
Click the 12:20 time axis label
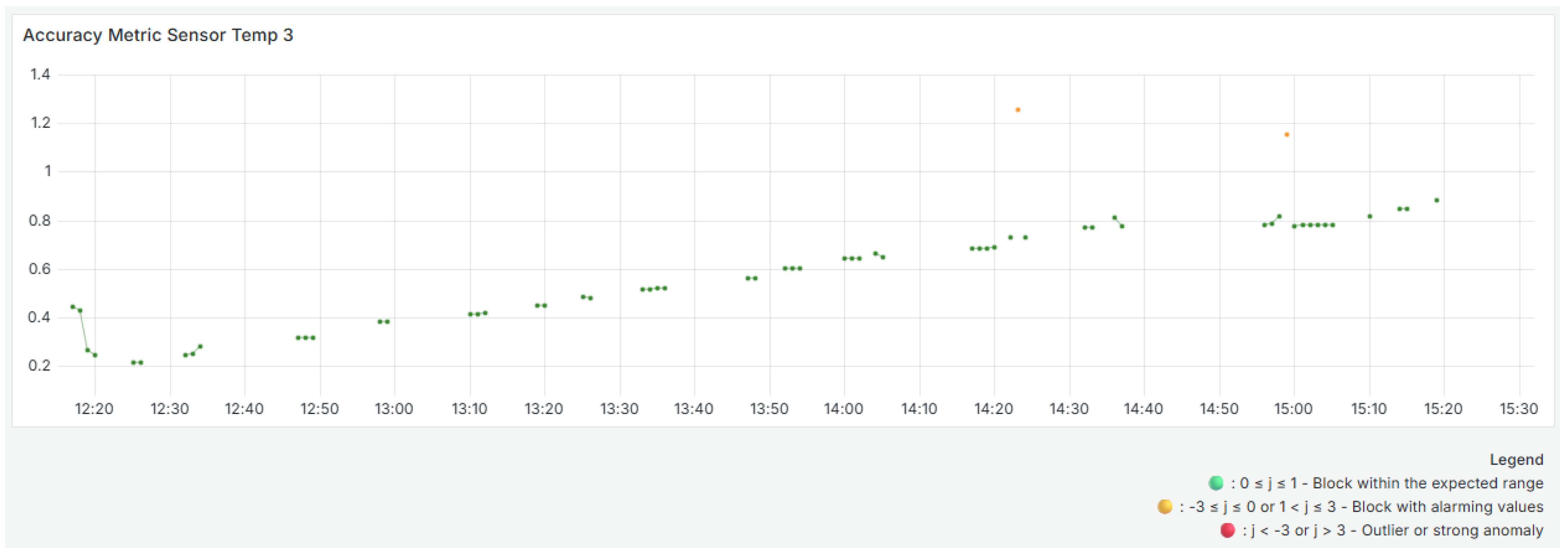[94, 408]
